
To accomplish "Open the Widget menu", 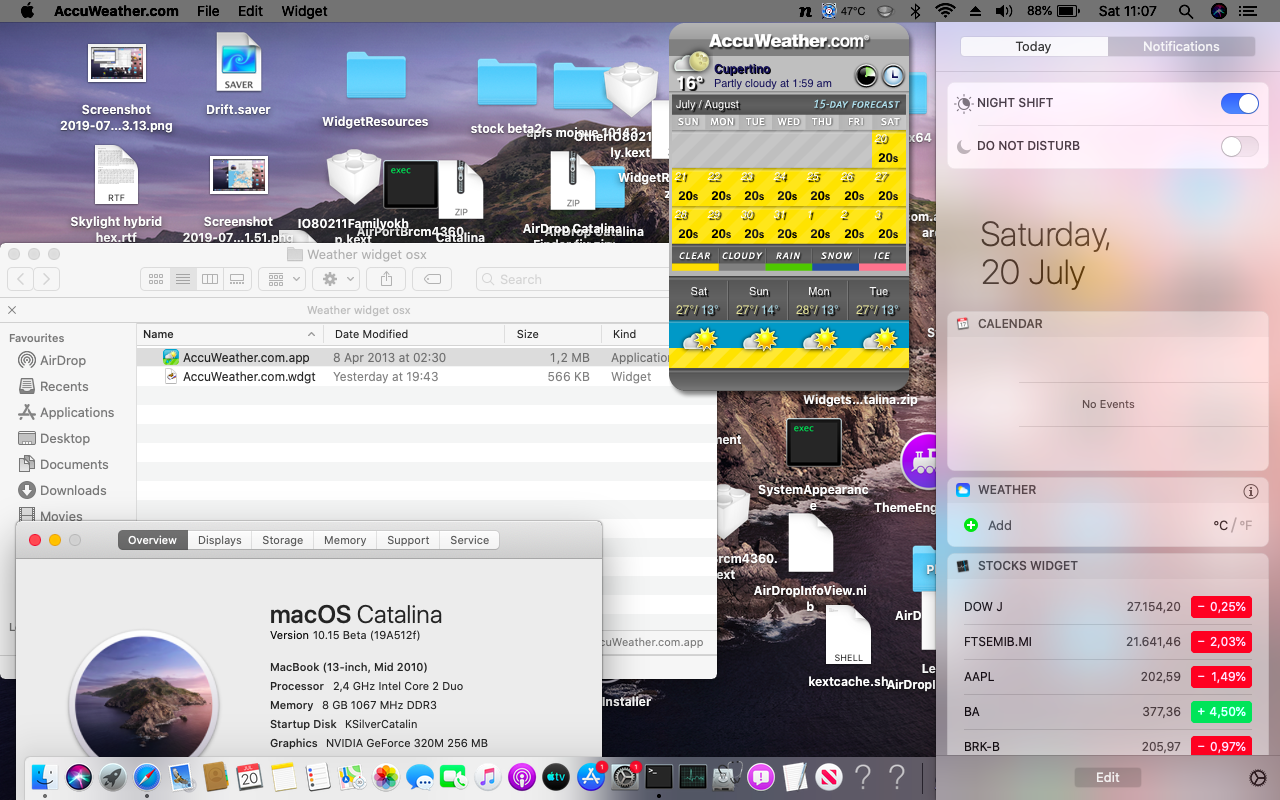I will coord(304,12).
